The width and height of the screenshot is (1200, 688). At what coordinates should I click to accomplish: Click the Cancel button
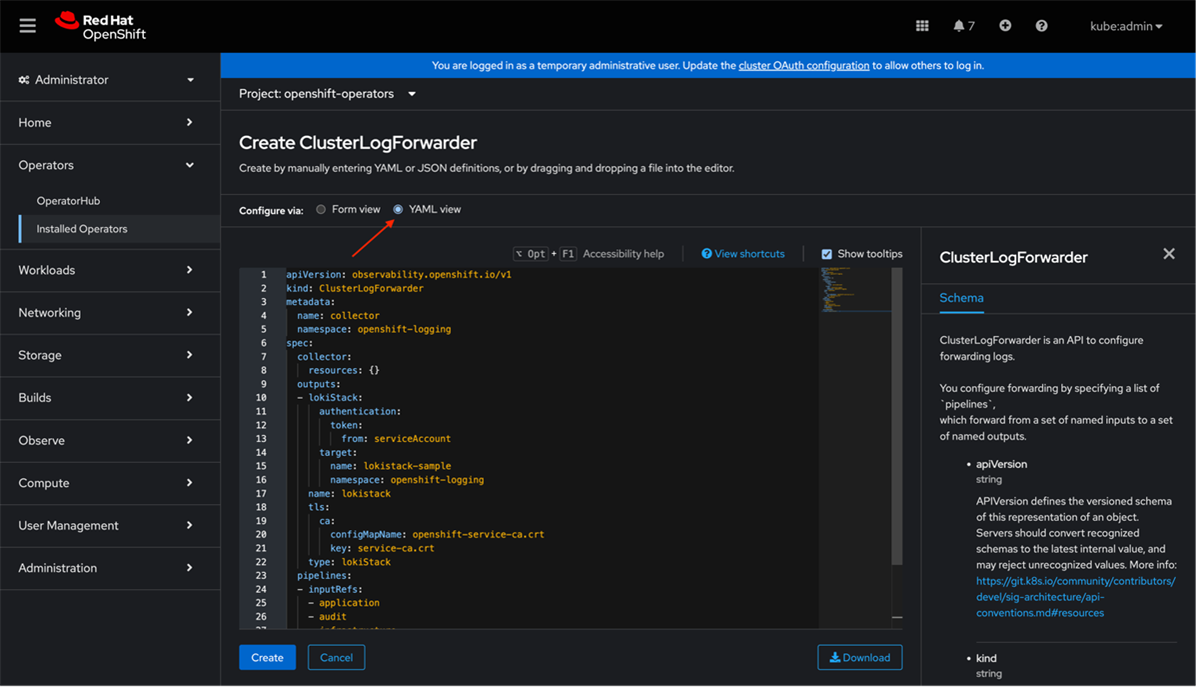point(336,657)
